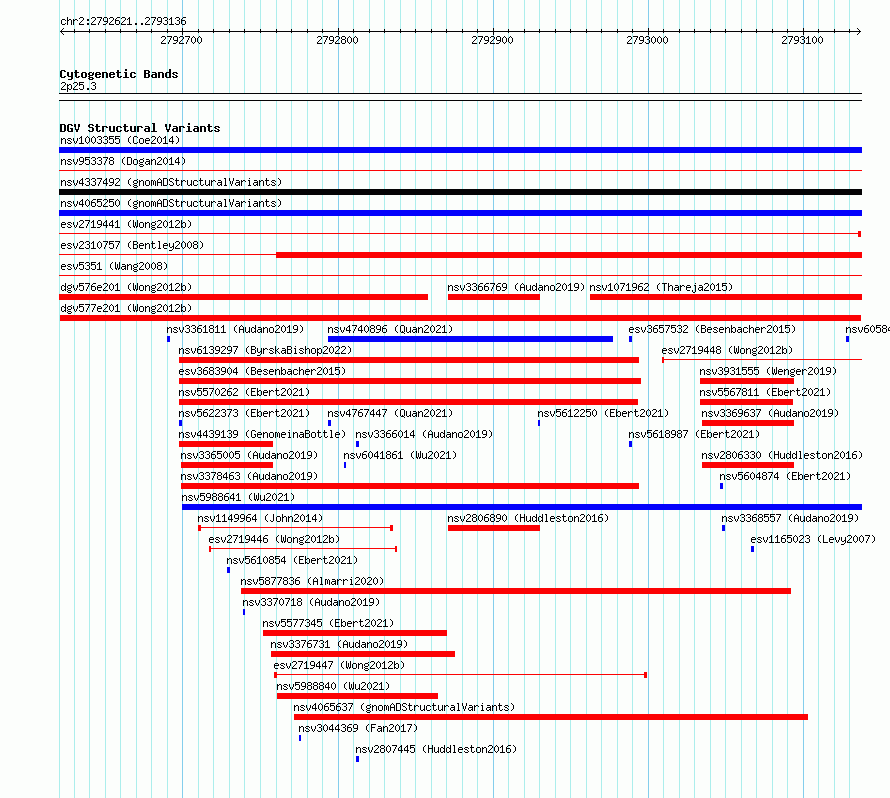Select nsv2806330 (Huddleston2016) label
Screen dimensions: 890x798
click(x=782, y=455)
